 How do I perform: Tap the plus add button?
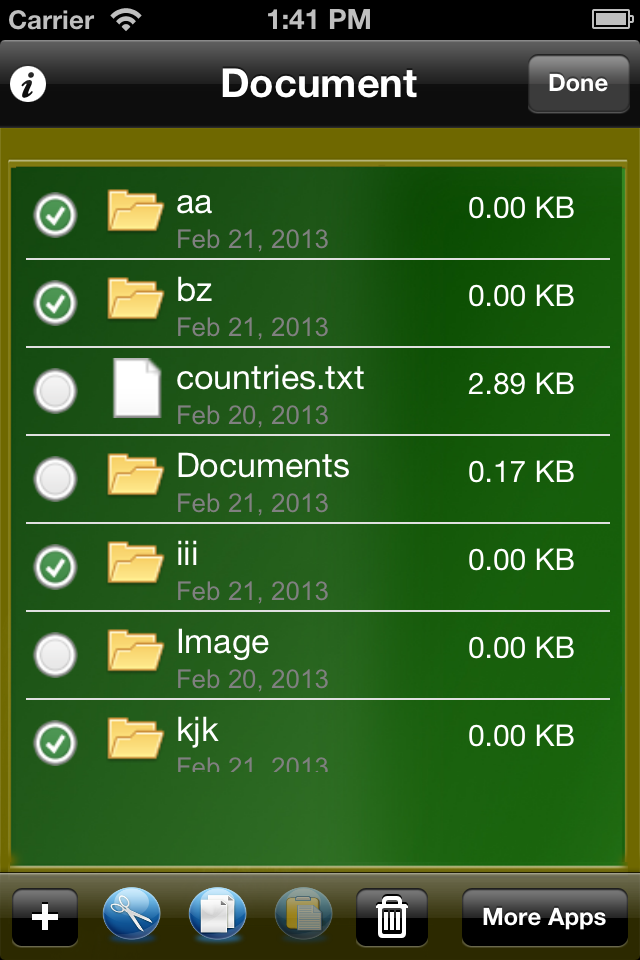(x=45, y=917)
